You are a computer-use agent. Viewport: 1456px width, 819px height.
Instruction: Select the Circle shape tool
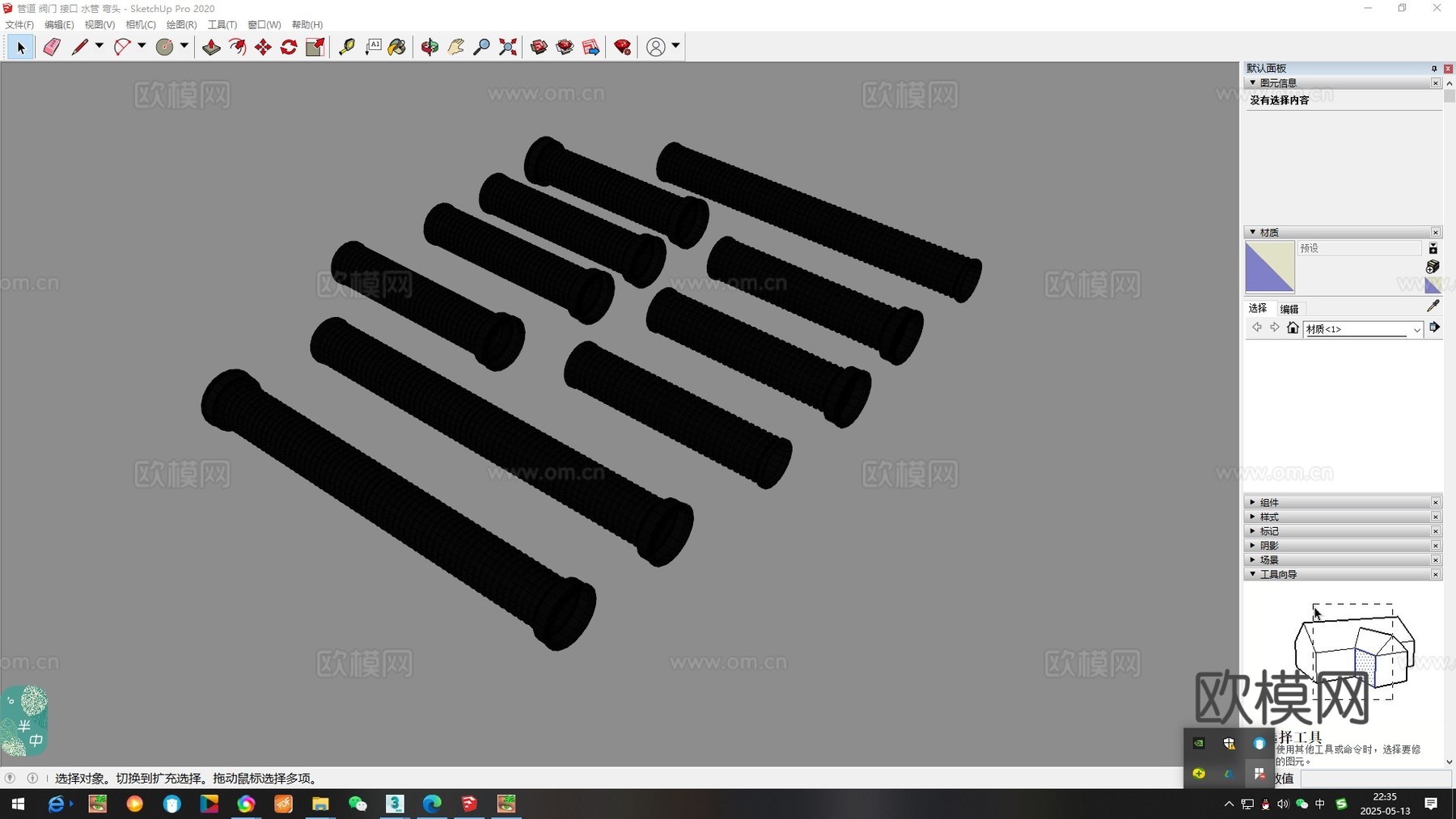tap(164, 48)
